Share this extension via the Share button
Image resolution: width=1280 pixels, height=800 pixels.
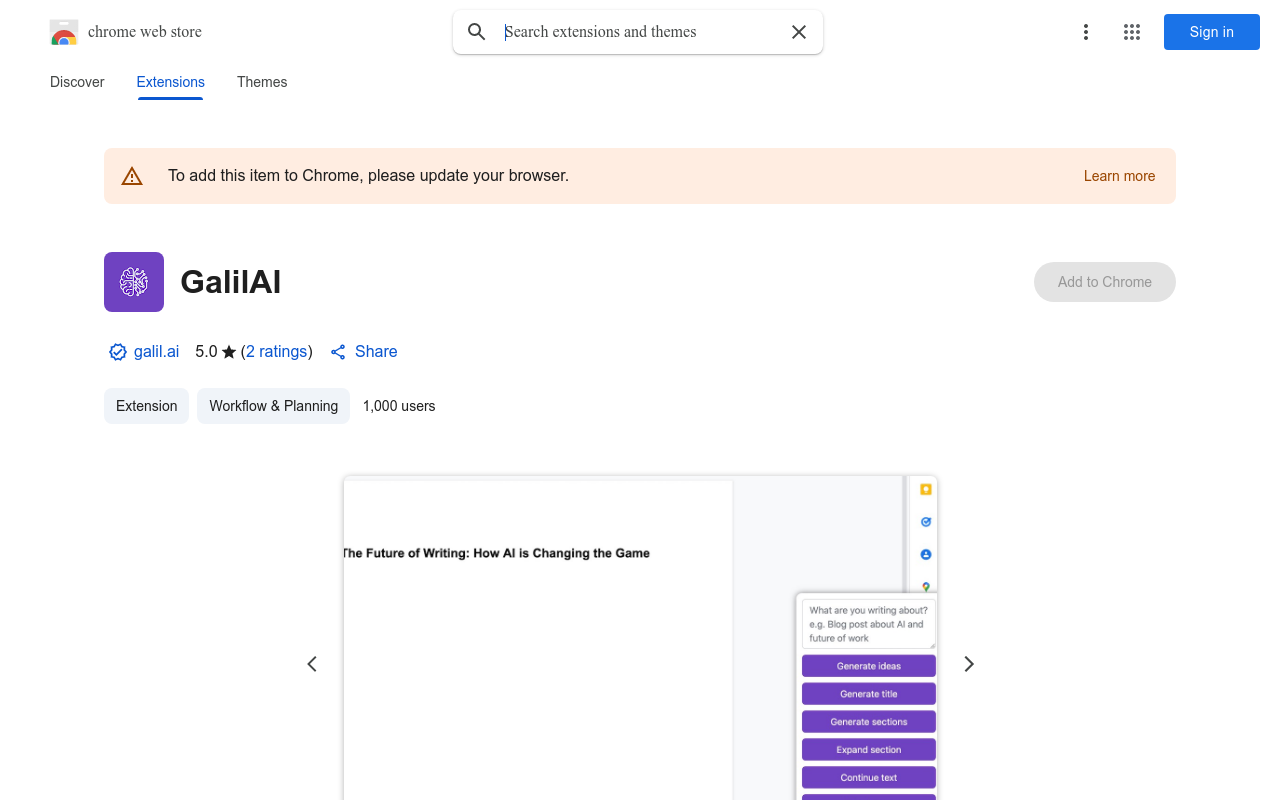coord(364,352)
